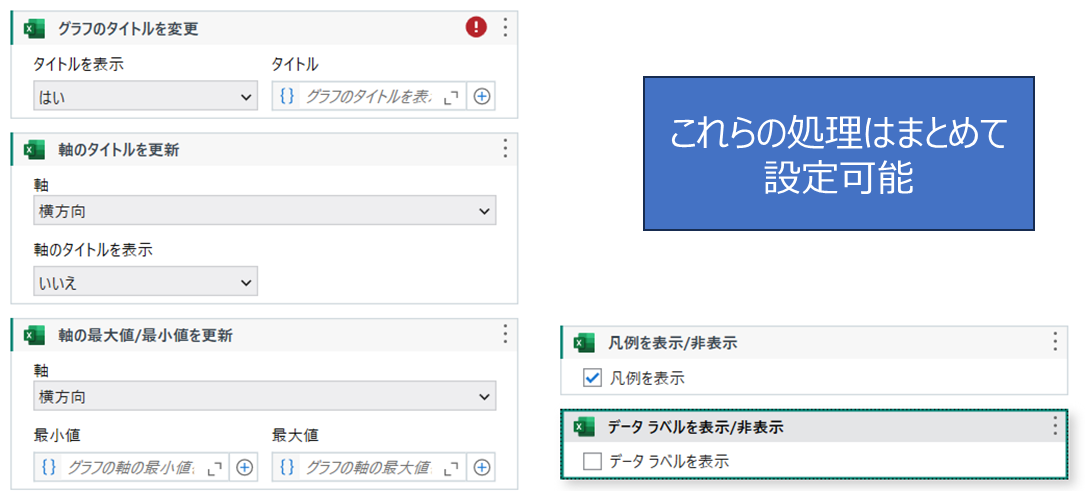The height and width of the screenshot is (491, 1085).
Task: Click the Excel icon of 軸の最大値/最小値を更新
Action: coord(35,335)
